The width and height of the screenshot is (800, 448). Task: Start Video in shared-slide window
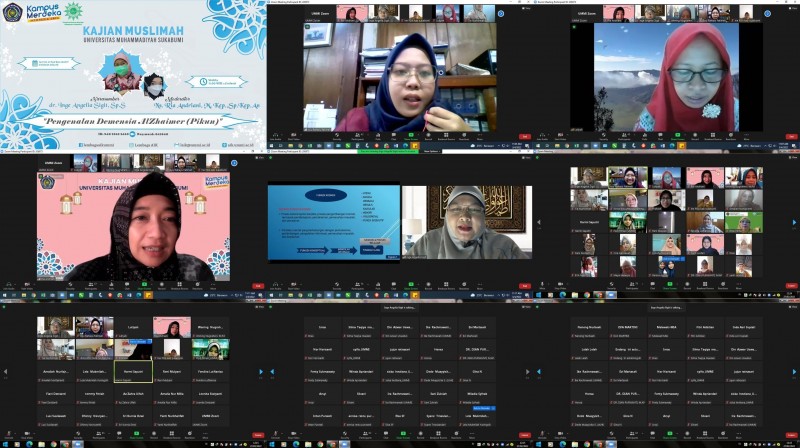tap(293, 286)
